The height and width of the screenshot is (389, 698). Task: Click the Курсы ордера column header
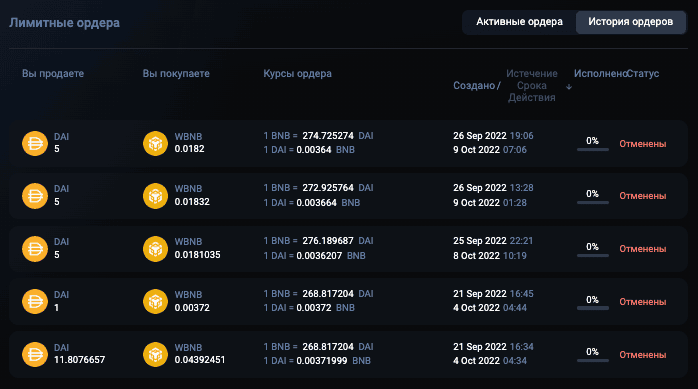tap(297, 73)
